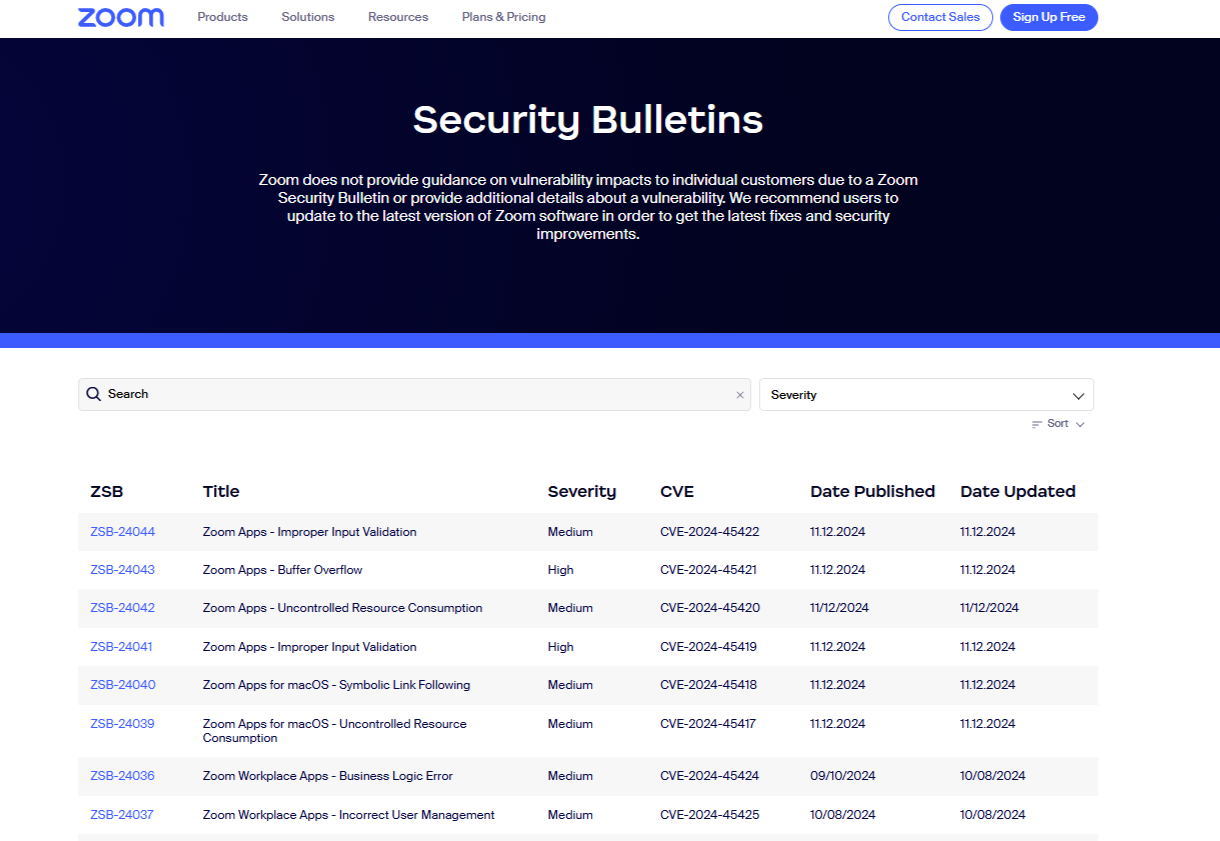The height and width of the screenshot is (841, 1220).
Task: Click the Sign Up Free button
Action: [1049, 17]
